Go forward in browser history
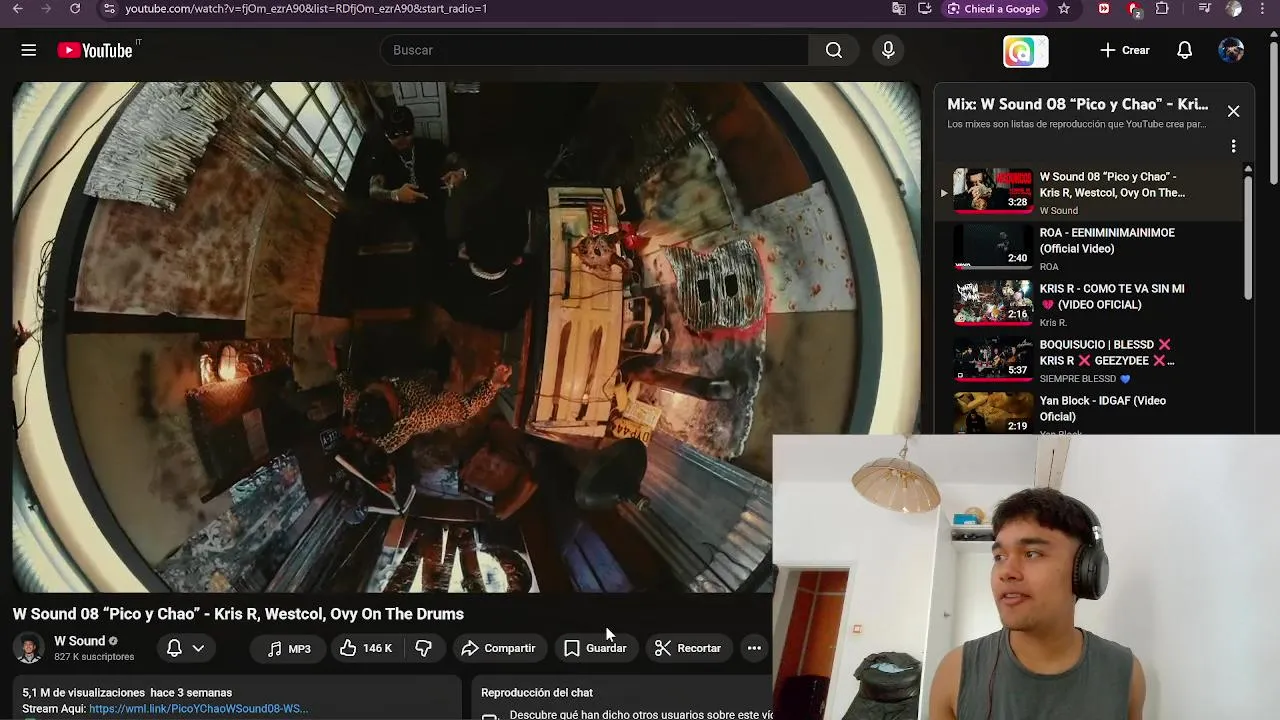The height and width of the screenshot is (720, 1280). [x=46, y=9]
